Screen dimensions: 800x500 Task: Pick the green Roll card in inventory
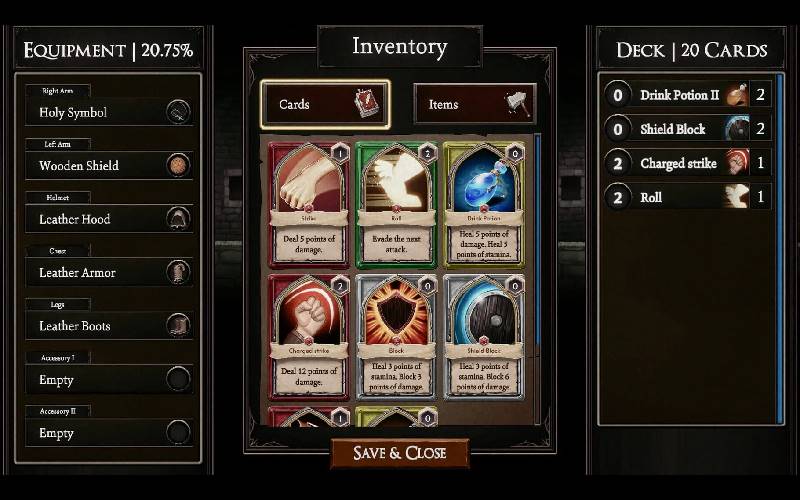[x=396, y=205]
